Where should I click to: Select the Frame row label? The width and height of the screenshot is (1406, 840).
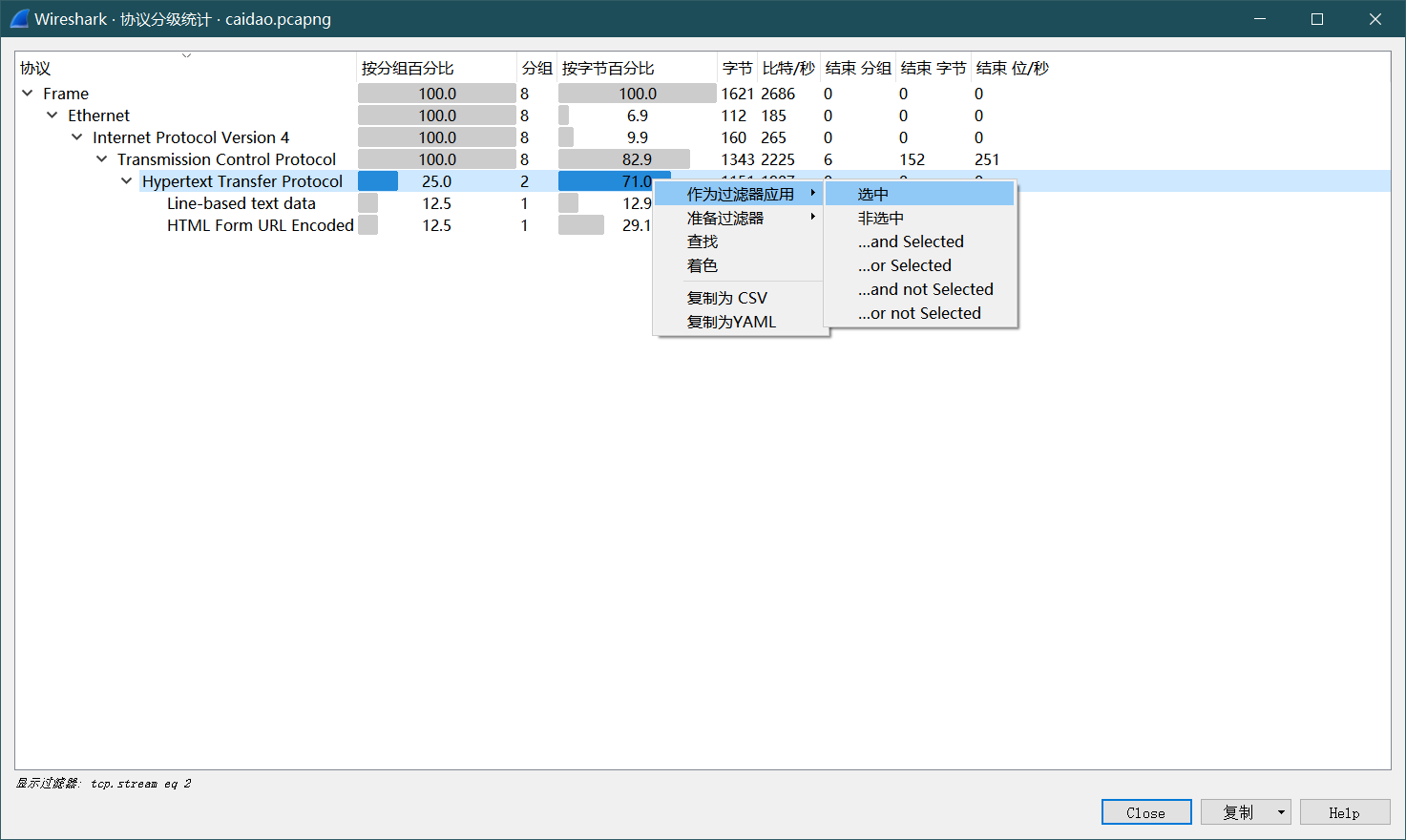pyautogui.click(x=66, y=94)
